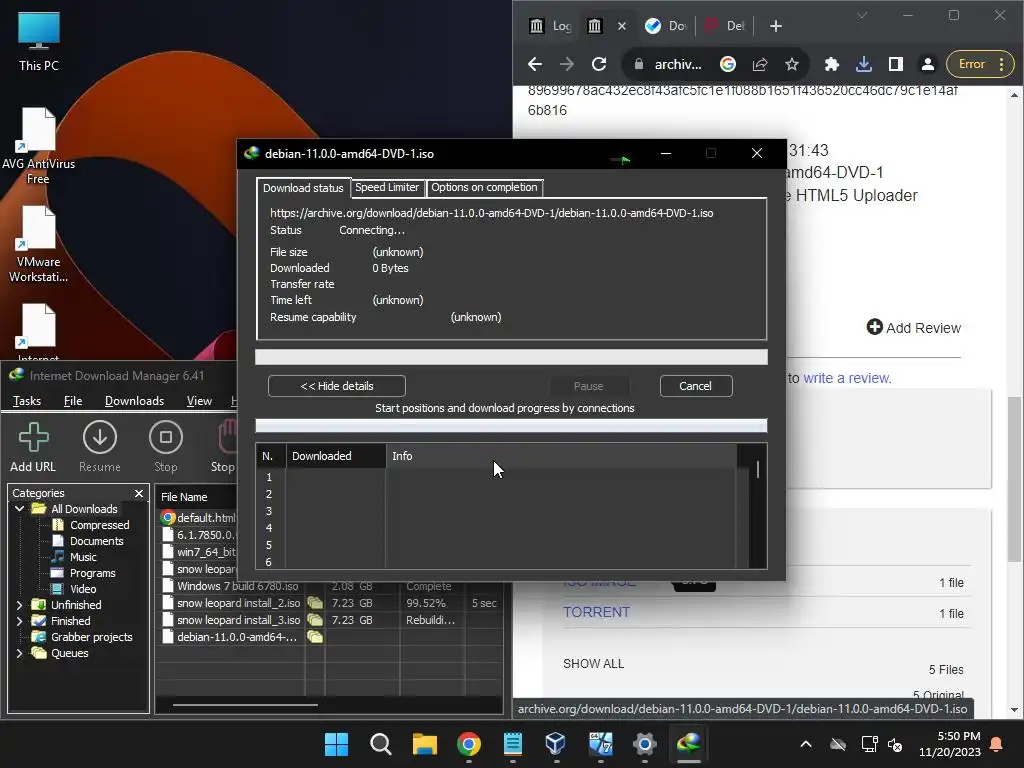Open Chrome profile avatar icon
1024x768 pixels.
pyautogui.click(x=927, y=64)
